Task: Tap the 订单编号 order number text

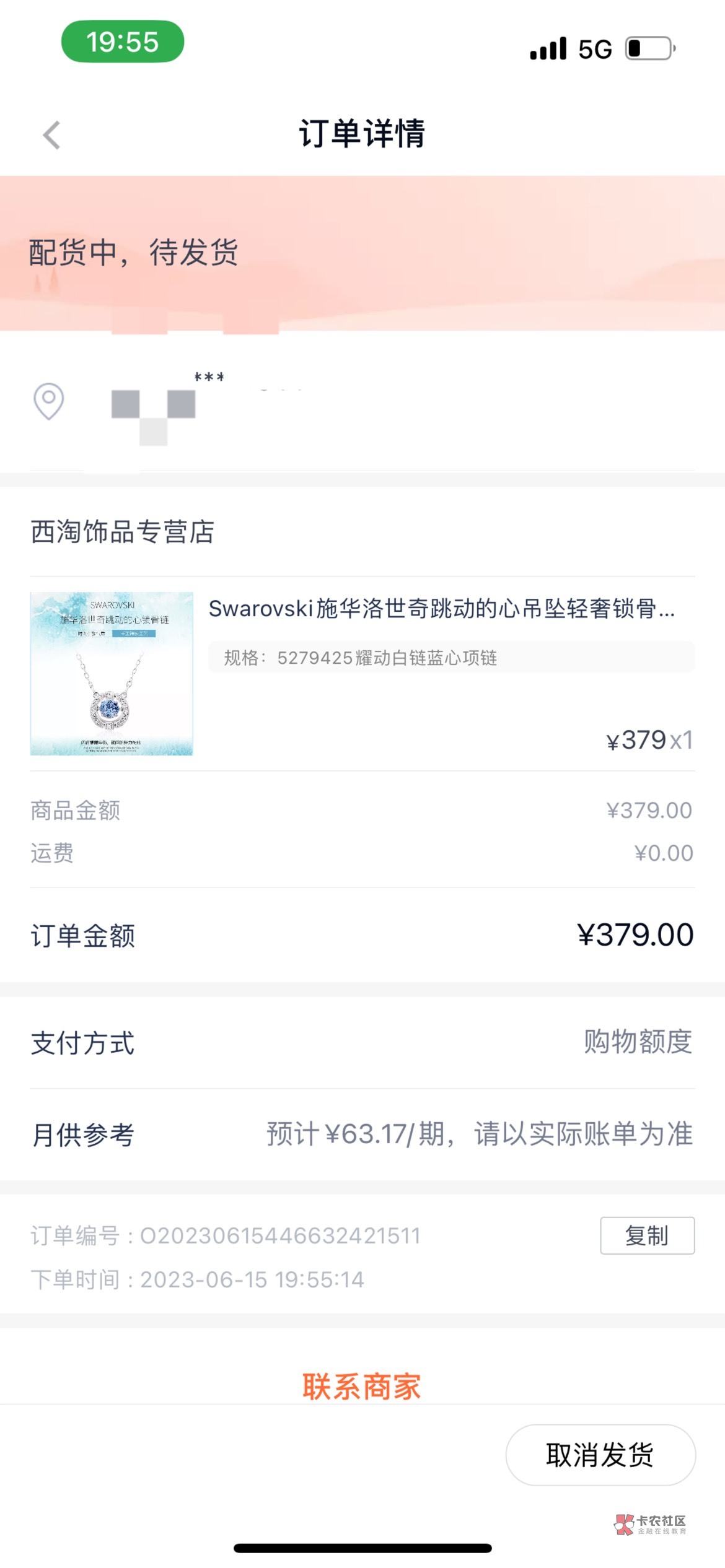Action: tap(226, 1235)
